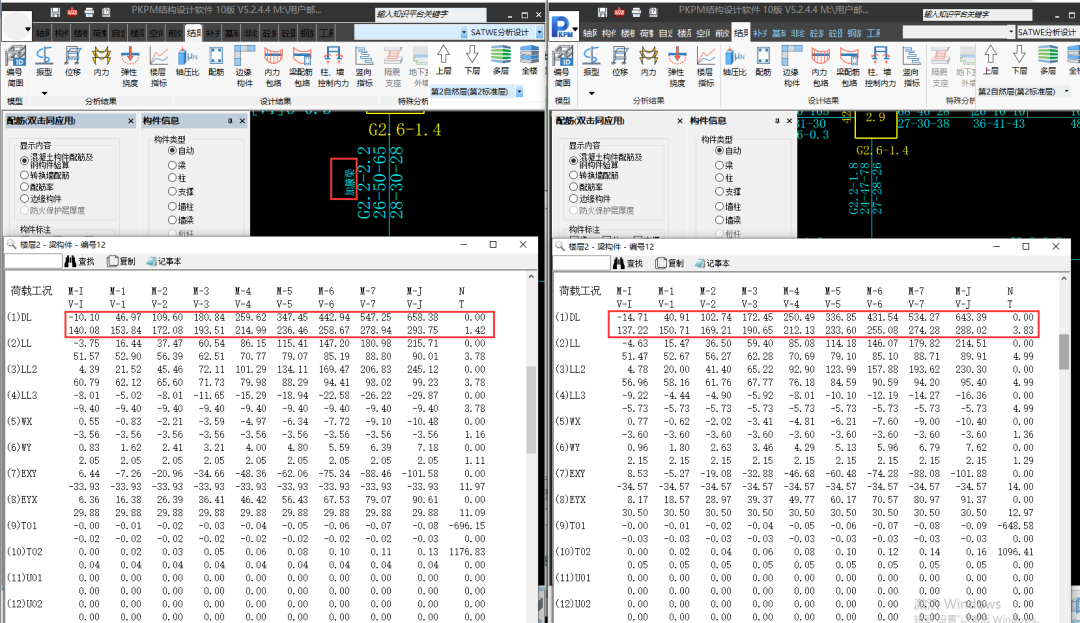Open 第2自然层 floor dropdown in right window
The height and width of the screenshot is (623, 1080).
[x=1067, y=92]
